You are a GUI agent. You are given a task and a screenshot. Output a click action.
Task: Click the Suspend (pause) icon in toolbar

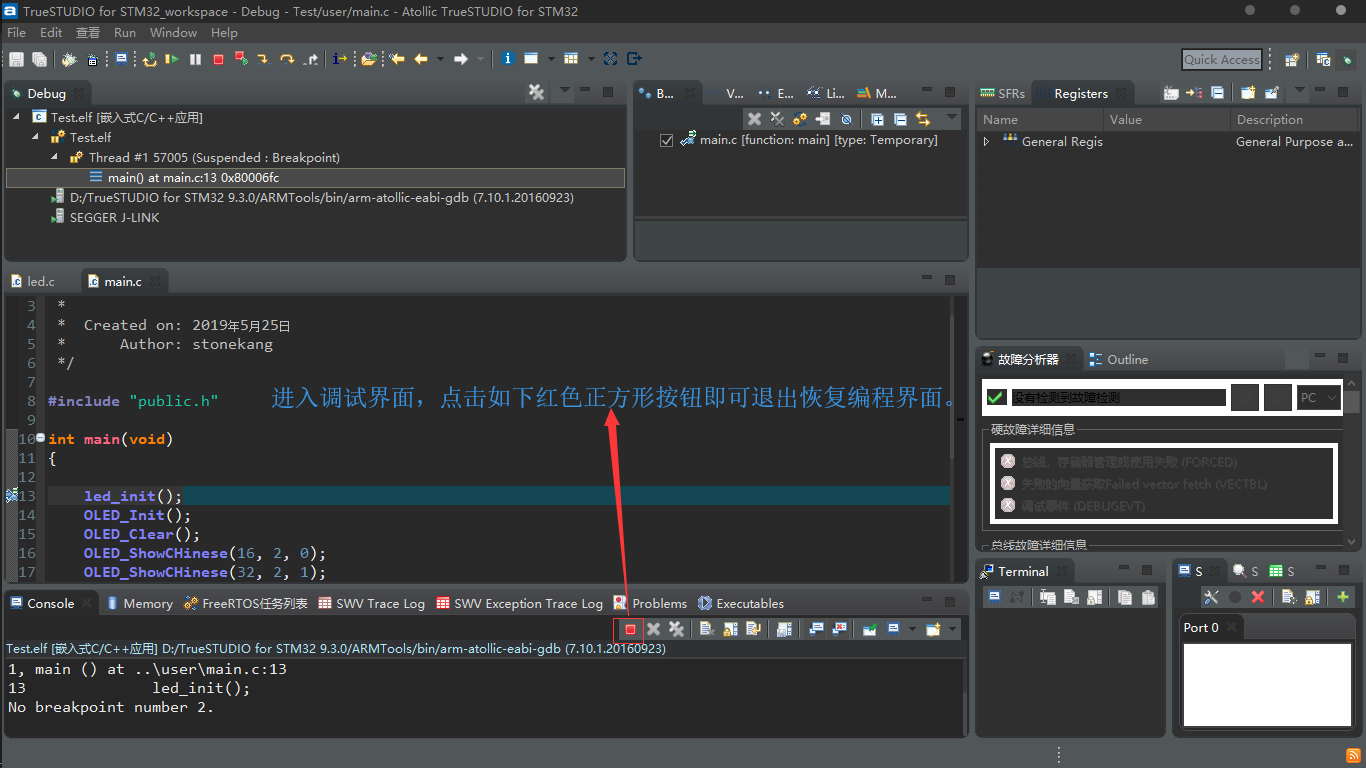coord(195,58)
